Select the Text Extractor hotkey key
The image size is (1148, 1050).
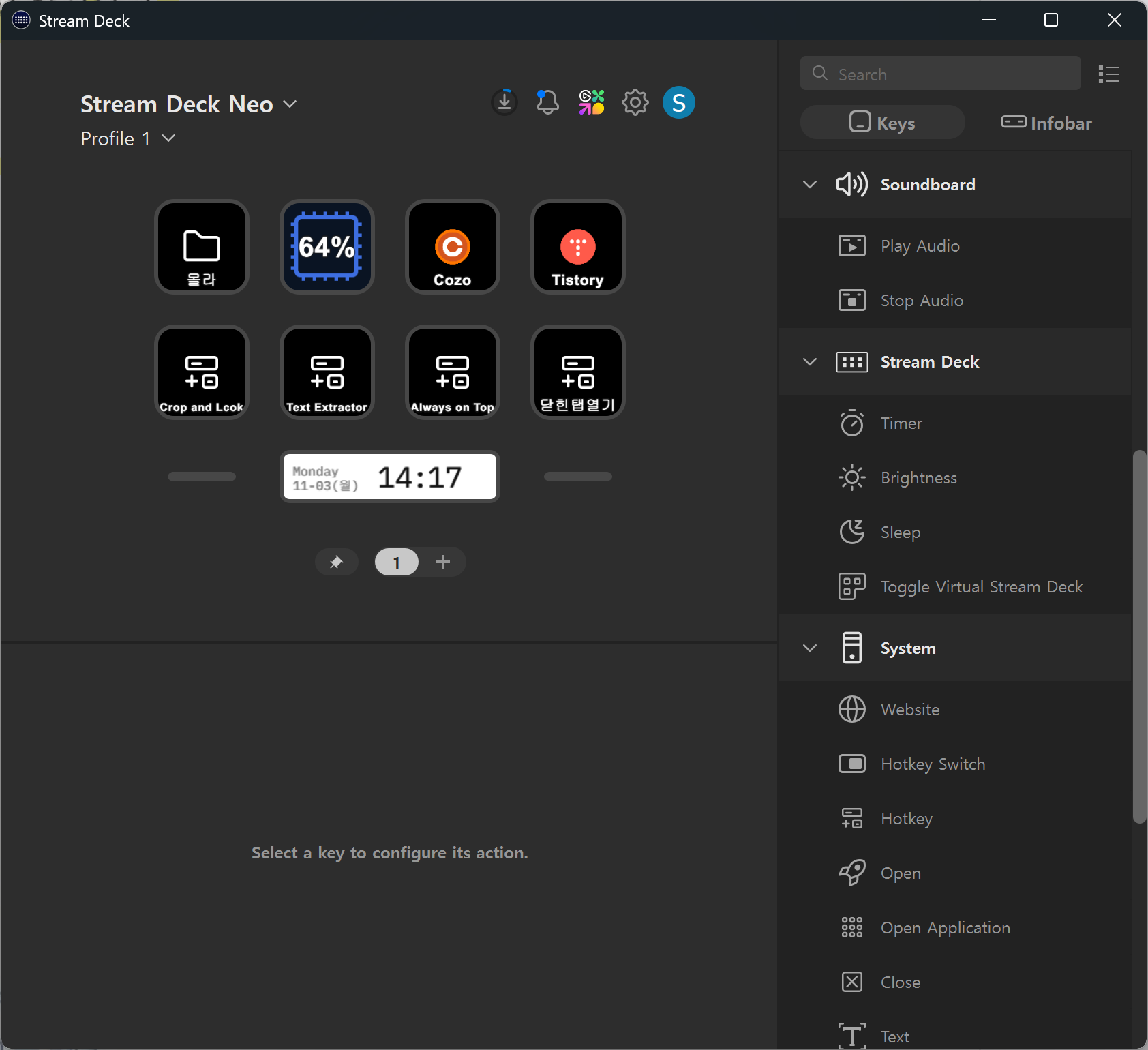coord(327,372)
